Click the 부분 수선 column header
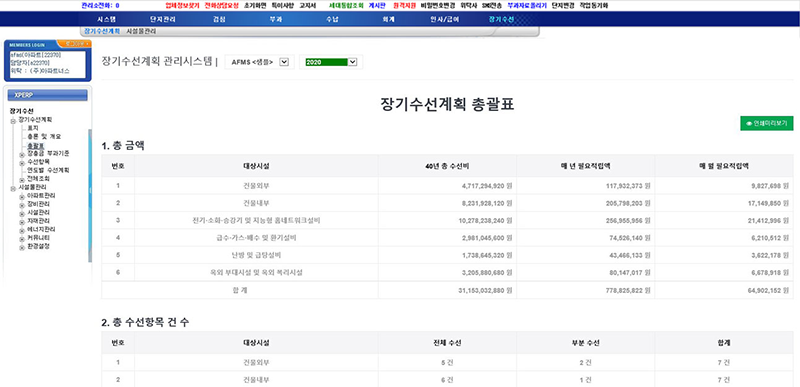 [585, 343]
